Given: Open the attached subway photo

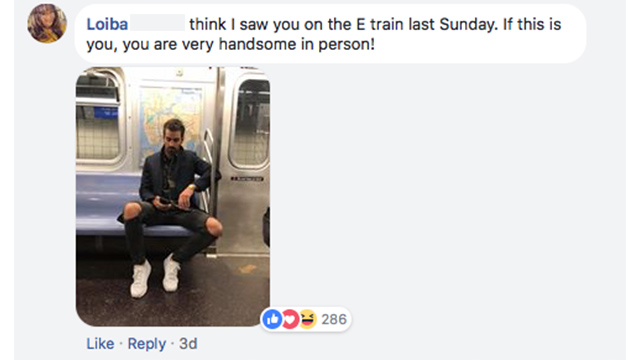Looking at the screenshot, I should [x=173, y=196].
